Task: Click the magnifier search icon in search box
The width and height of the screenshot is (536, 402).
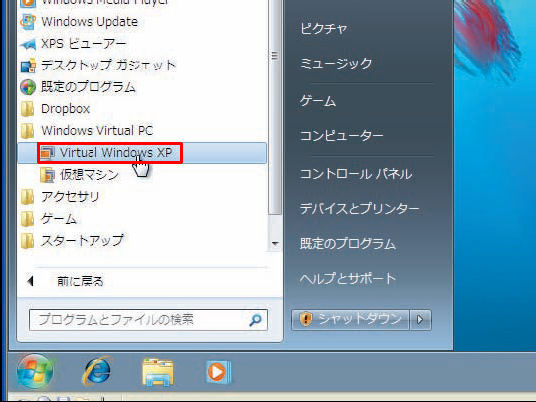Action: pyautogui.click(x=255, y=320)
